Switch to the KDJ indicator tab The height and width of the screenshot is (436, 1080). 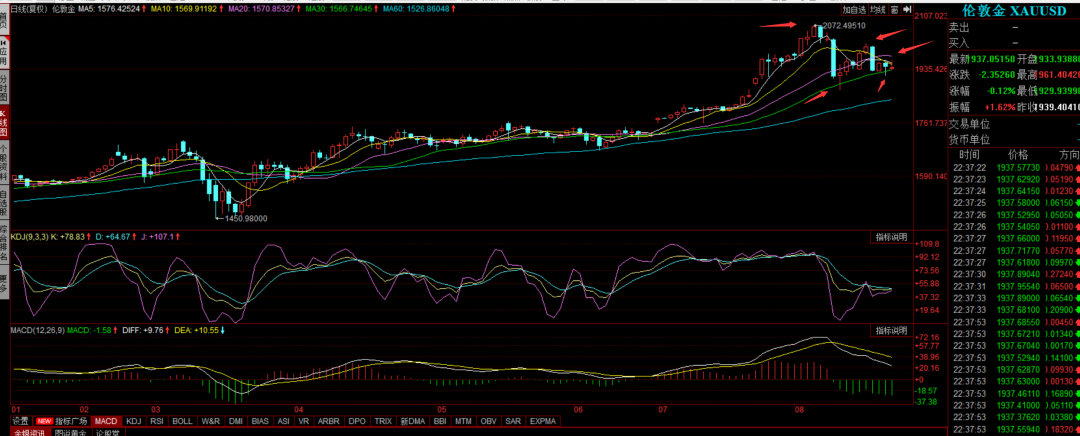(134, 422)
